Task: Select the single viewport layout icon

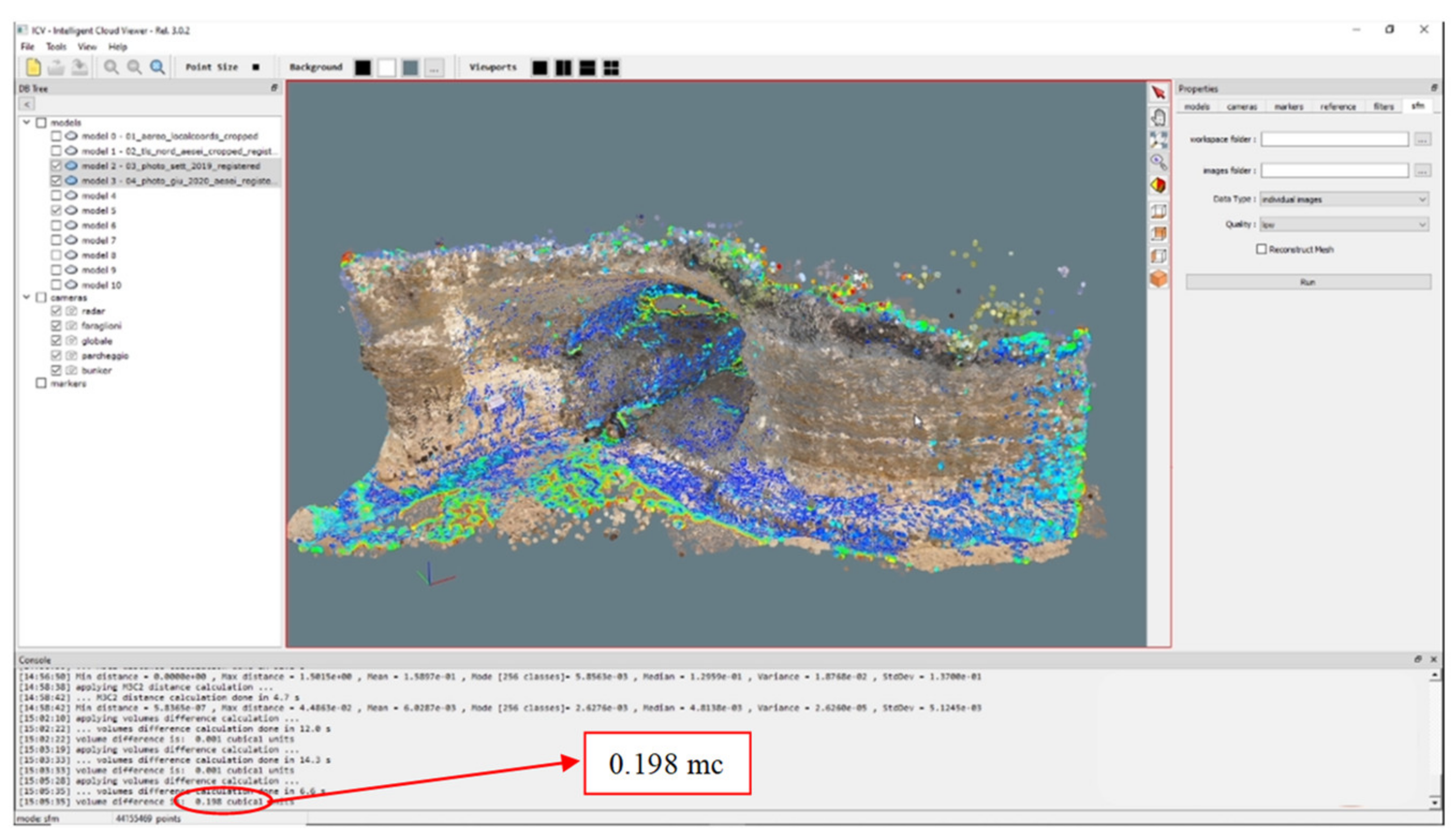Action: 541,68
